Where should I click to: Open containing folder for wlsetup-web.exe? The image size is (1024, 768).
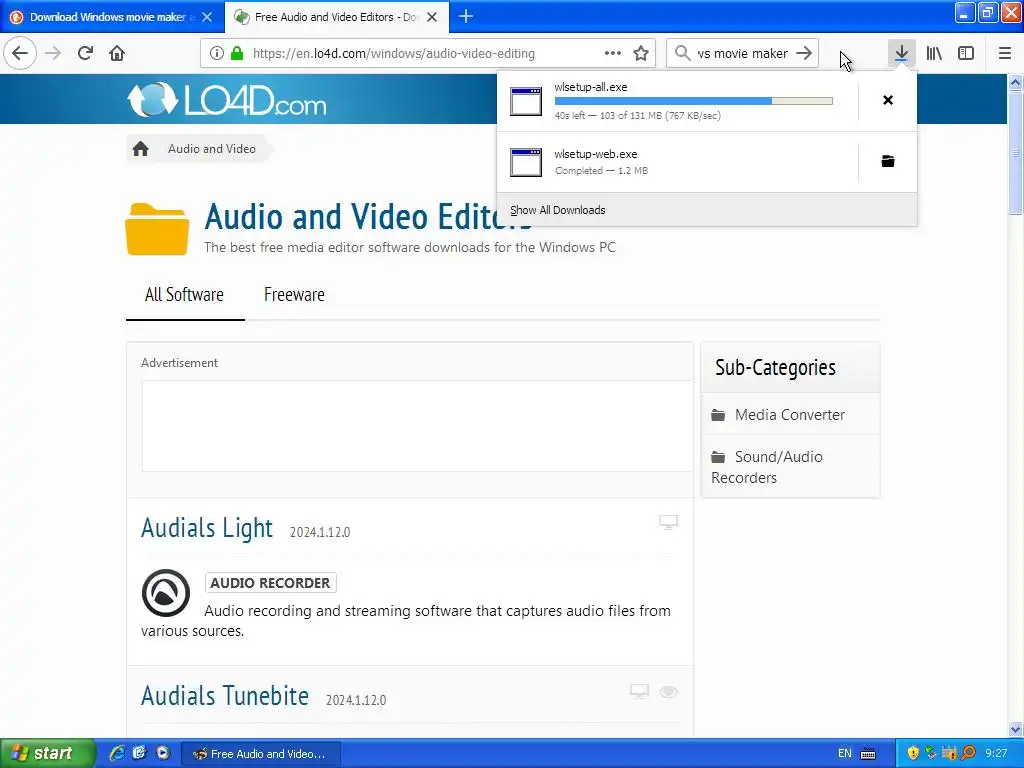[x=888, y=161]
